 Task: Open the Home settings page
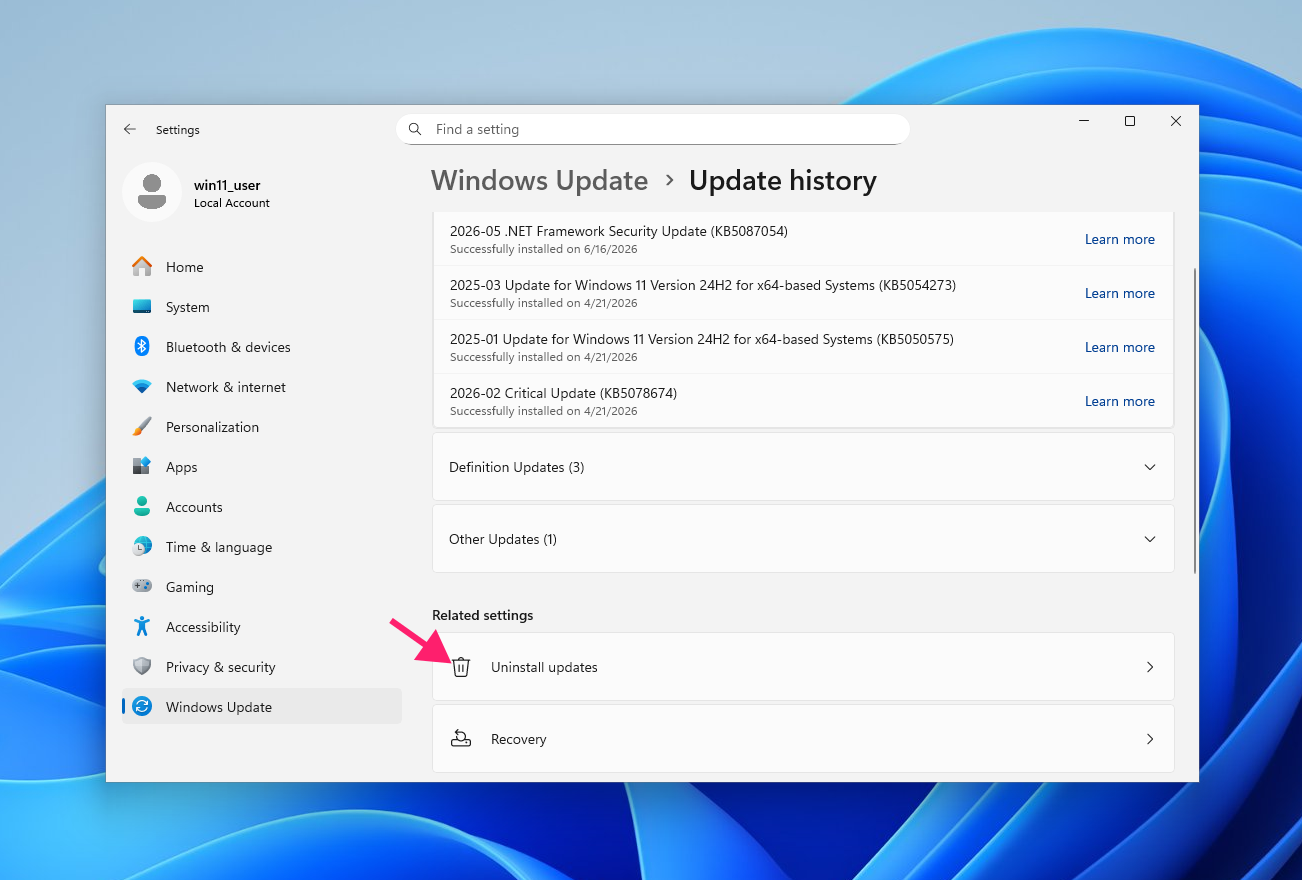[x=262, y=267]
